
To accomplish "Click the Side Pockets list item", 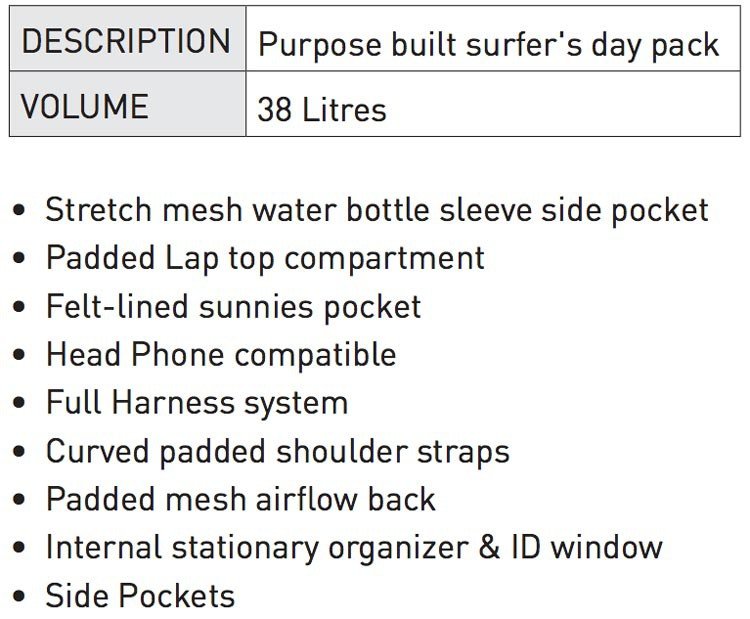I will point(140,596).
